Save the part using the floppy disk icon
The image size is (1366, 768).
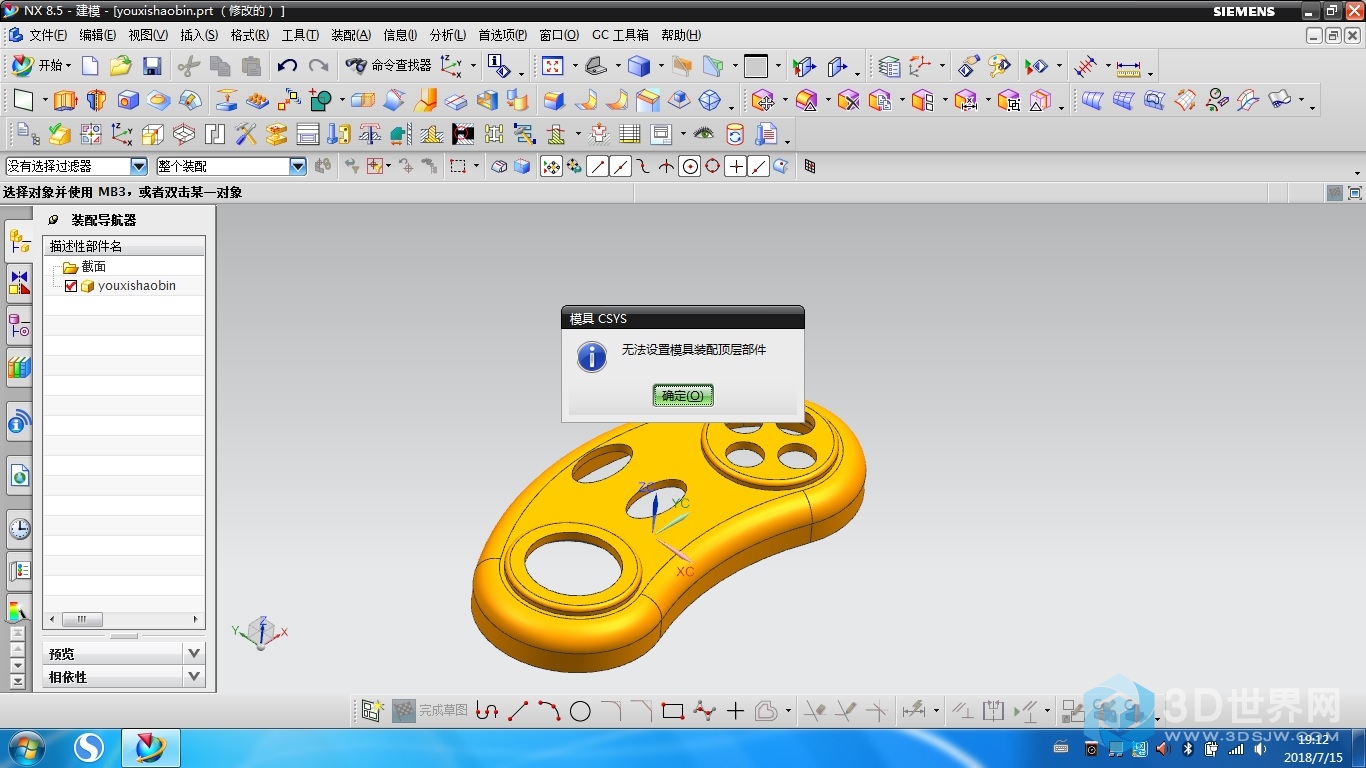pyautogui.click(x=152, y=66)
